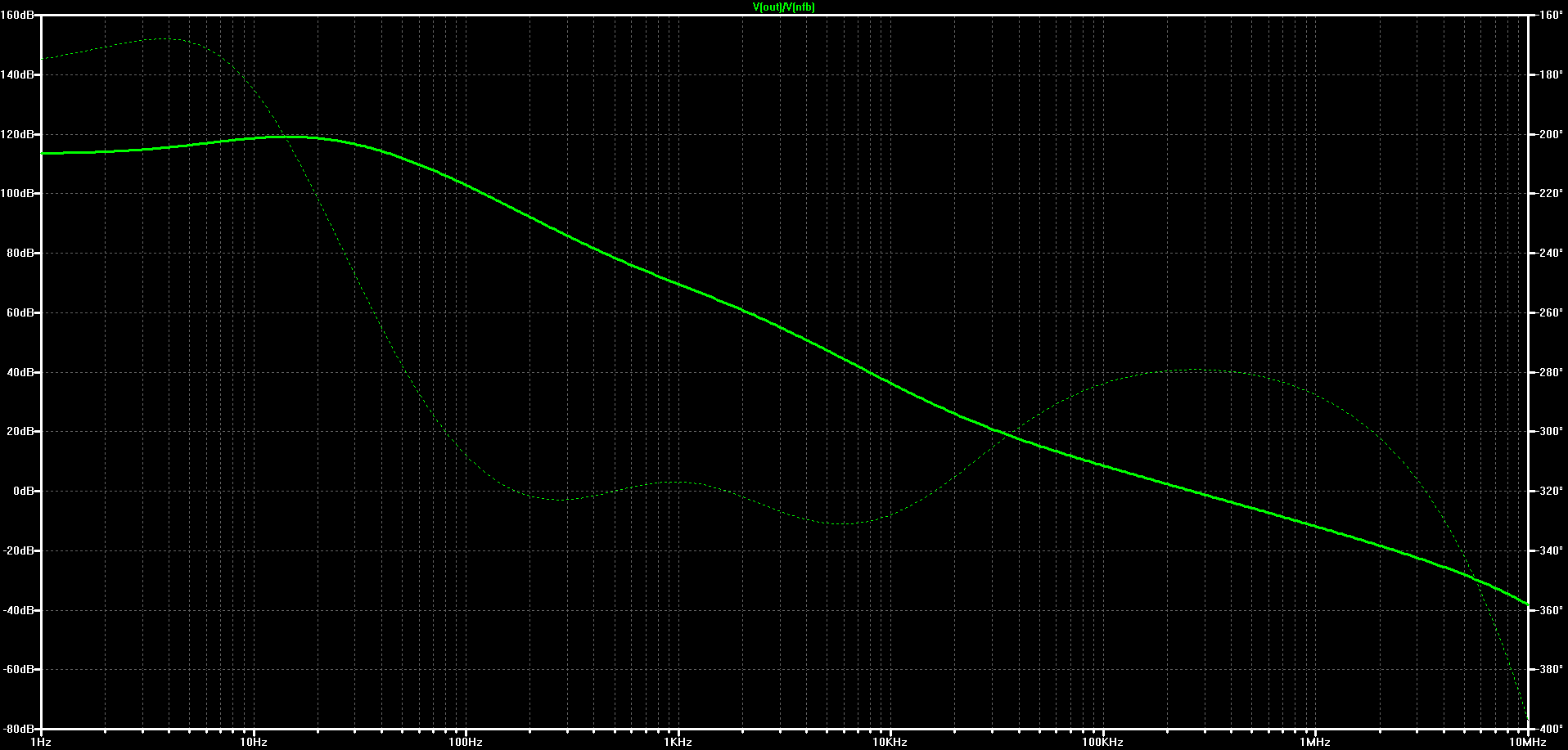This screenshot has width=1568, height=750.
Task: Click the -260° label on the phase axis
Action: pyautogui.click(x=1549, y=312)
